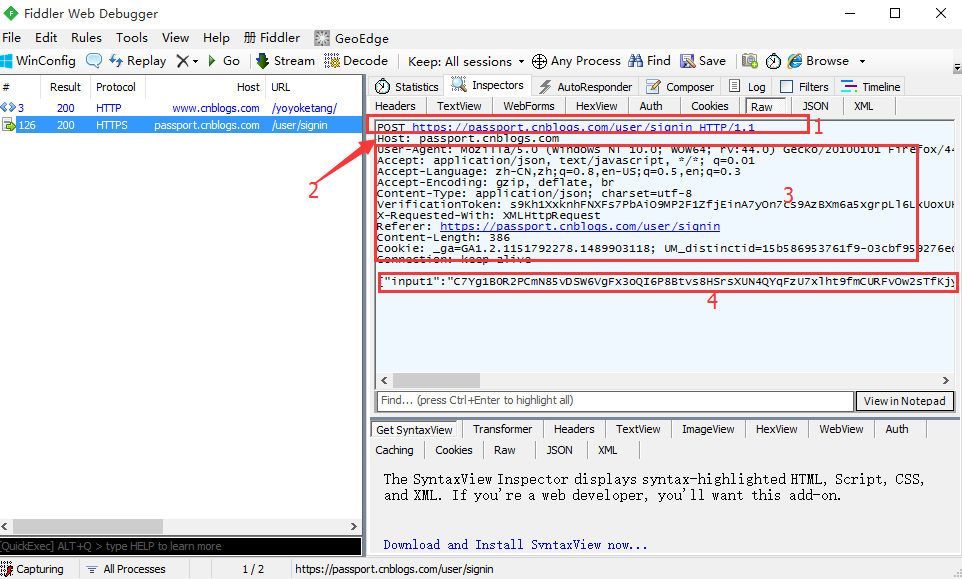Enable Stream mode
Image resolution: width=962 pixels, height=579 pixels.
(x=284, y=60)
